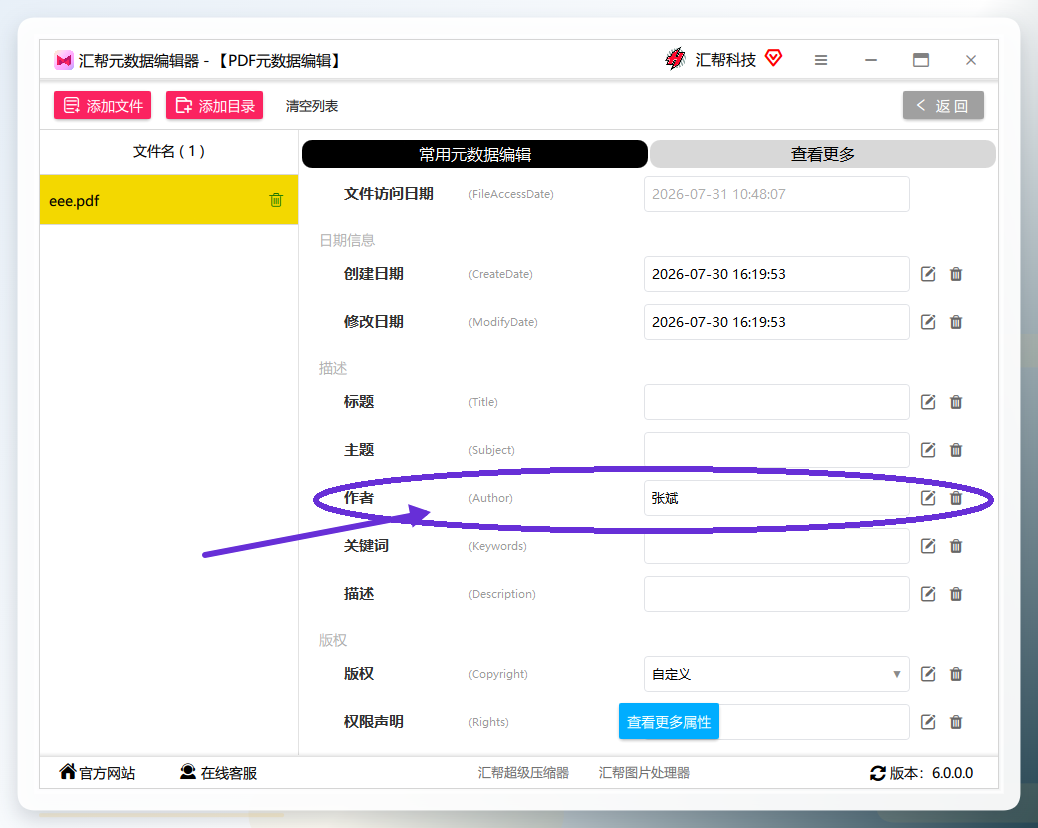The height and width of the screenshot is (828, 1038).
Task: Click trash icon in 描述 (Description) row
Action: pyautogui.click(x=956, y=594)
